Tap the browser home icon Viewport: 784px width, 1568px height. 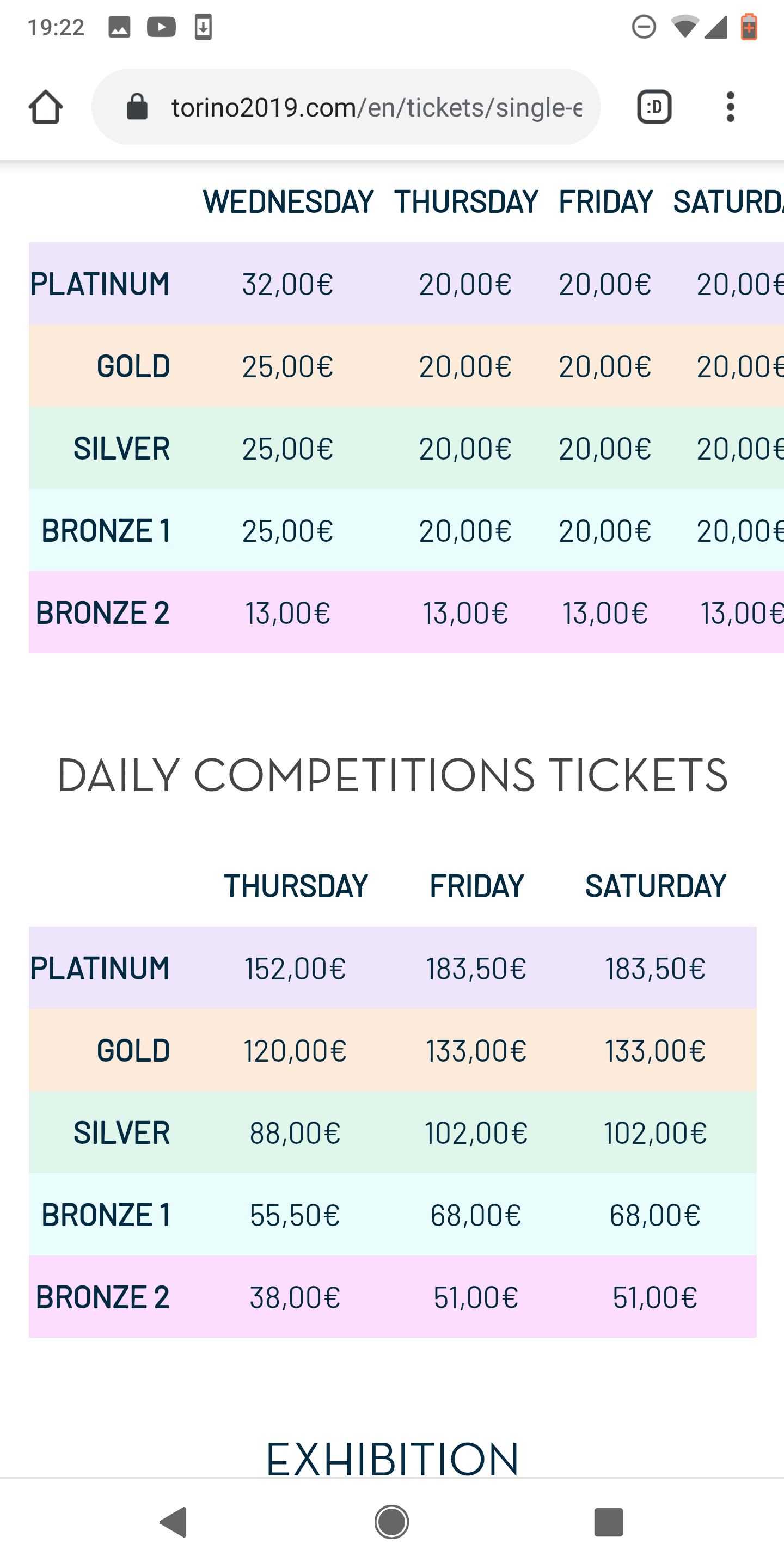click(46, 107)
